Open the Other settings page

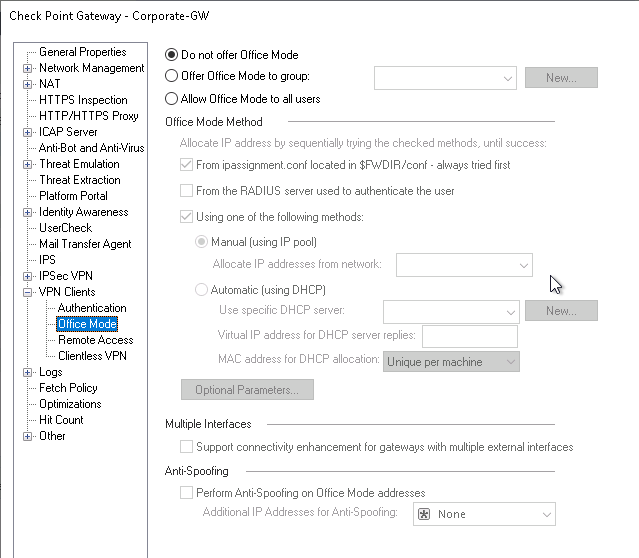click(x=52, y=436)
